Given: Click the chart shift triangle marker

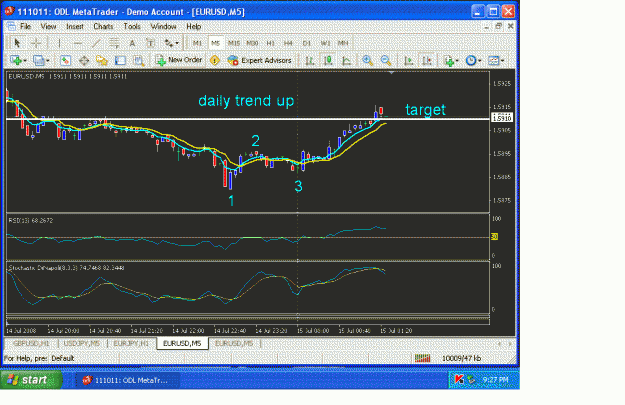Looking at the screenshot, I should (x=391, y=73).
